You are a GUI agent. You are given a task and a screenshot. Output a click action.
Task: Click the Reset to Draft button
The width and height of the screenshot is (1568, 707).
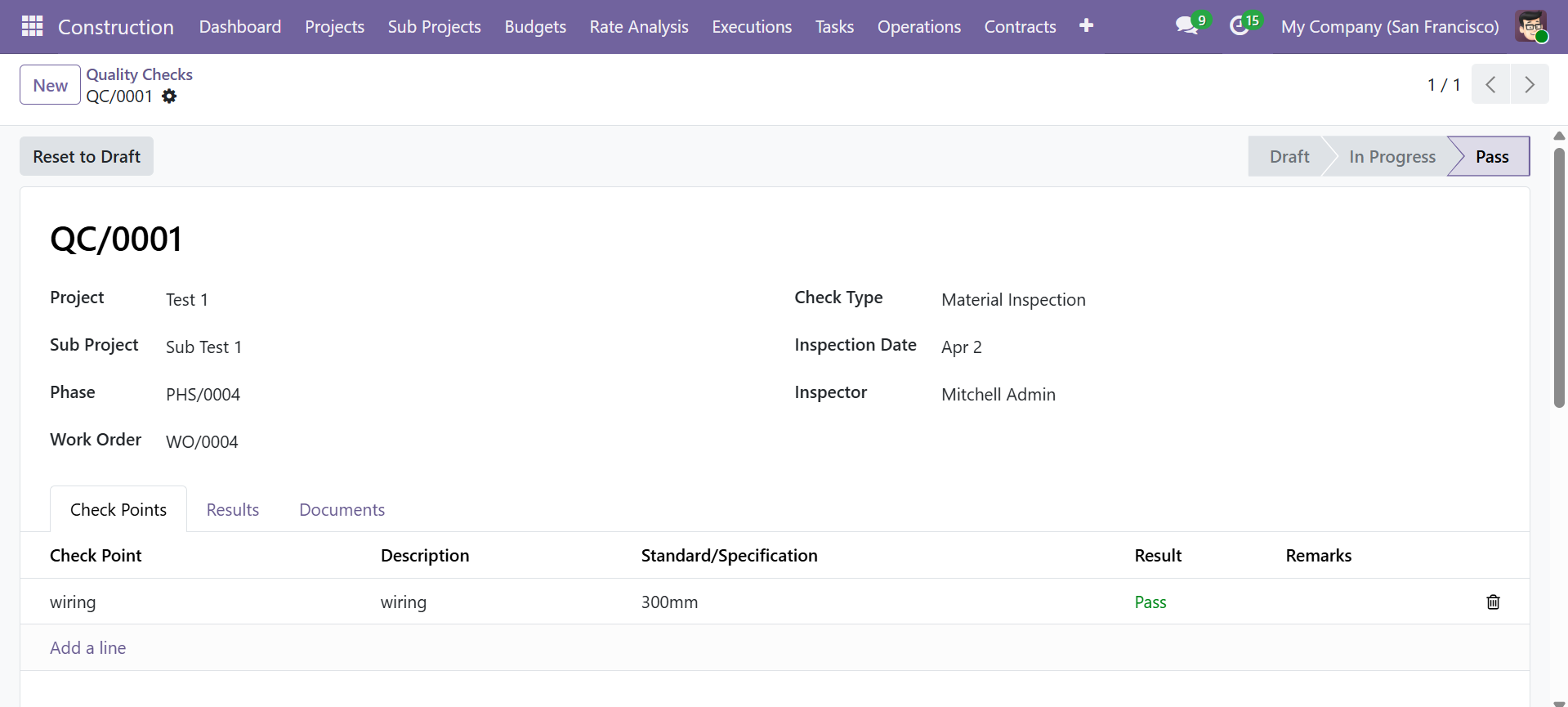click(x=87, y=157)
